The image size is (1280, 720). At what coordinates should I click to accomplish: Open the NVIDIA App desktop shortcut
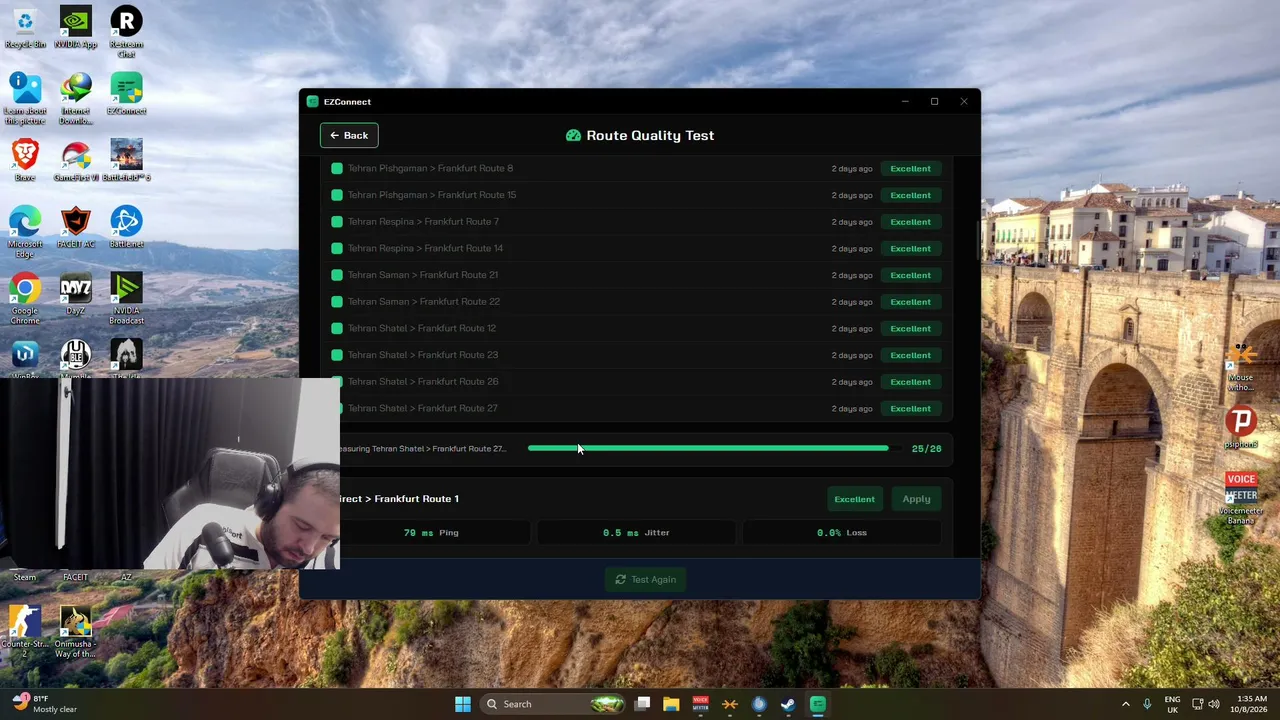tap(76, 28)
